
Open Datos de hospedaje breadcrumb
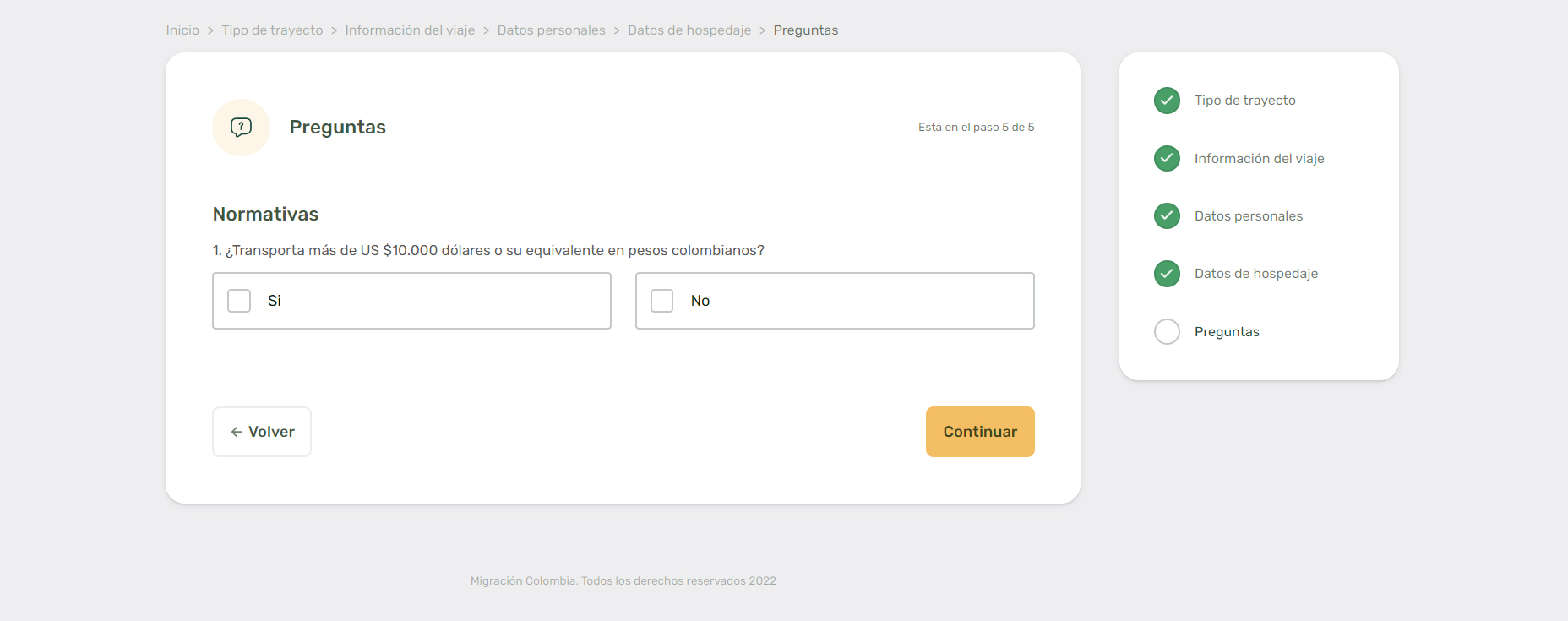pos(689,30)
